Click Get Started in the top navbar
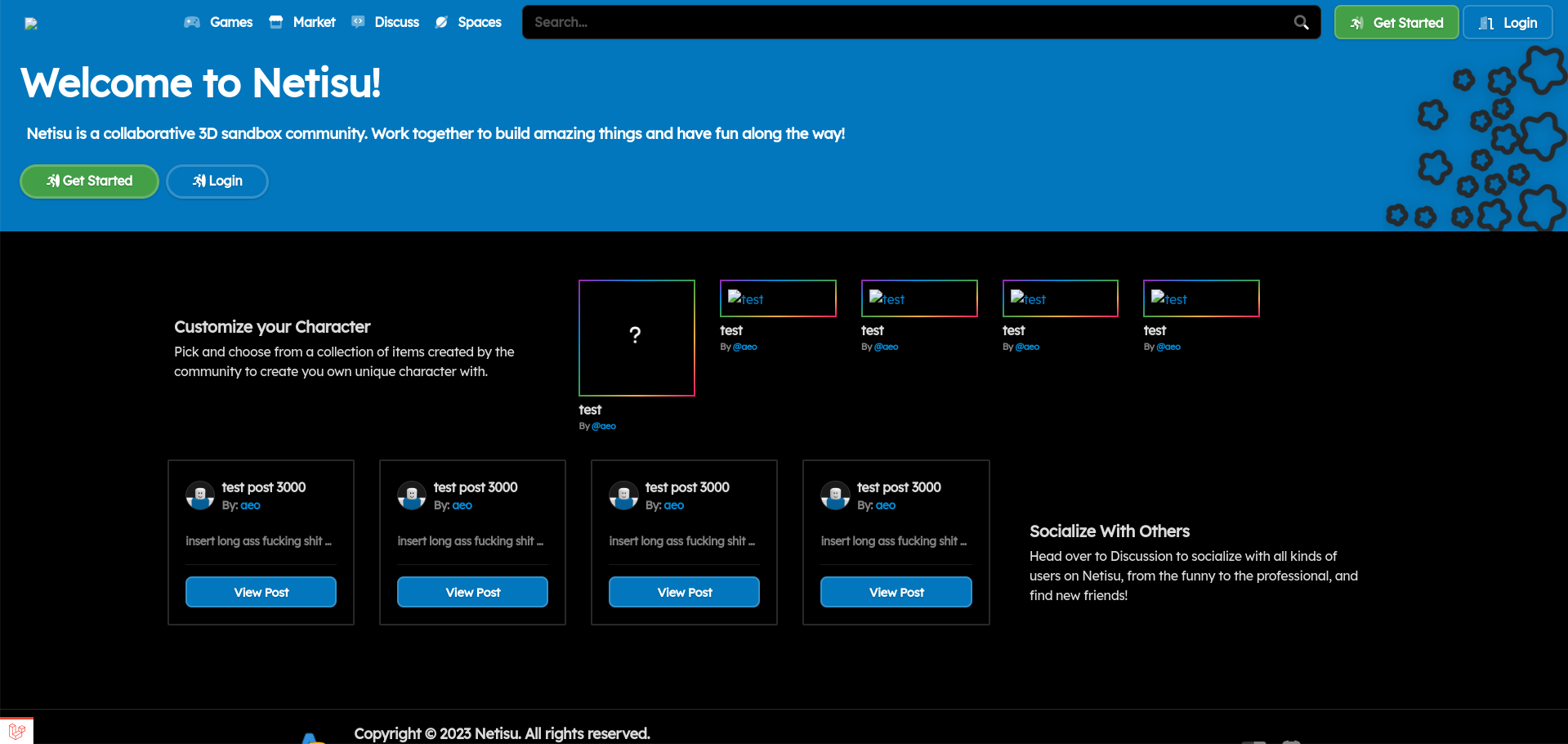Screen dimensions: 1568x744 [x=1396, y=23]
